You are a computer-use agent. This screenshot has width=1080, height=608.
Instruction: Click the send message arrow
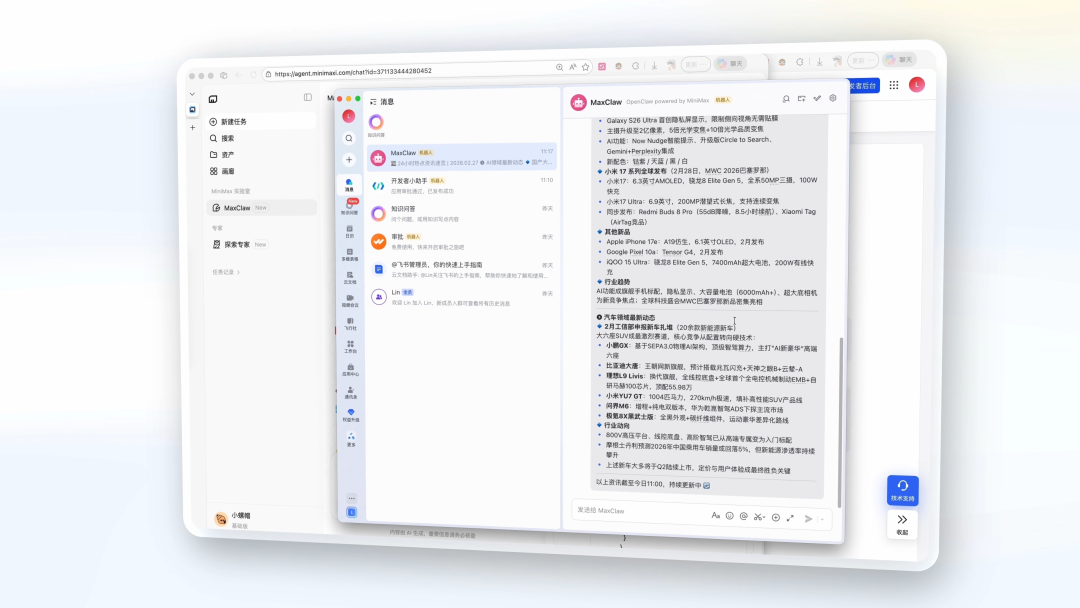pos(809,518)
